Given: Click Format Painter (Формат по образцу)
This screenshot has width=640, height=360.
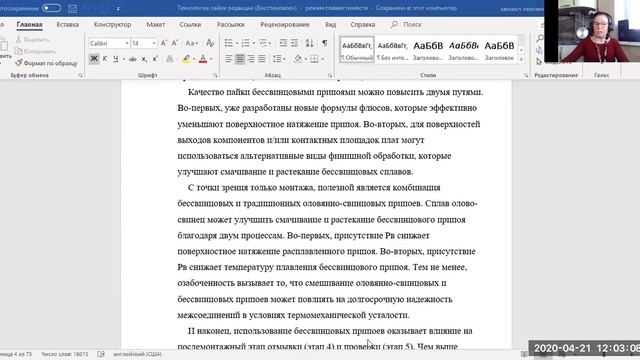Looking at the screenshot, I should [x=46, y=63].
